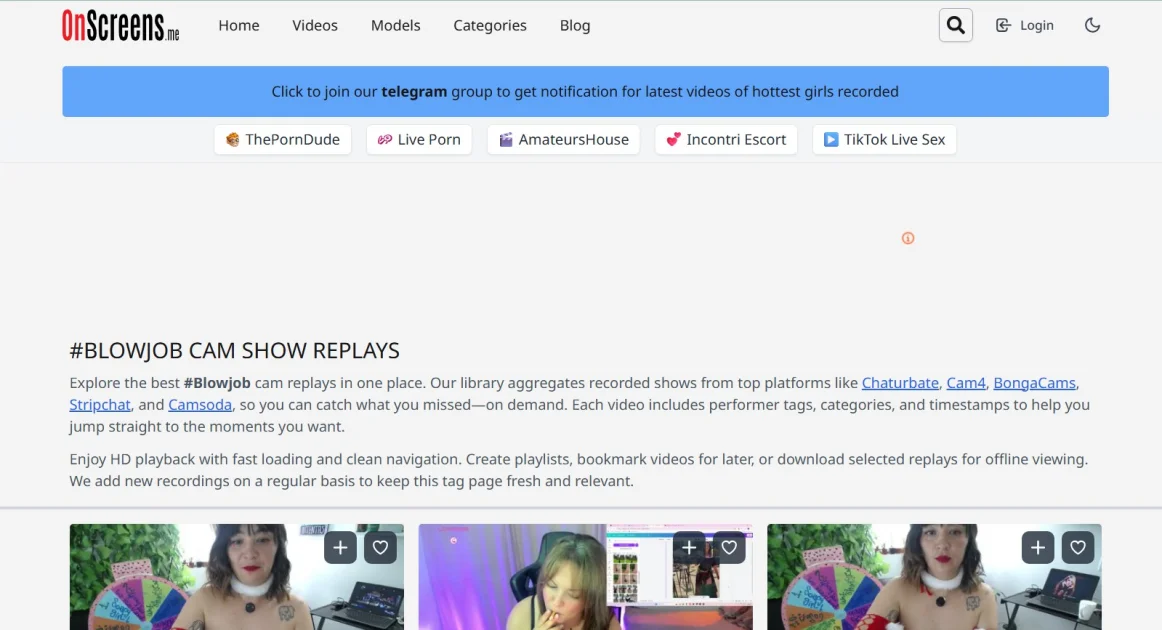Open the Videos section
Viewport: 1162px width, 630px height.
tap(315, 25)
